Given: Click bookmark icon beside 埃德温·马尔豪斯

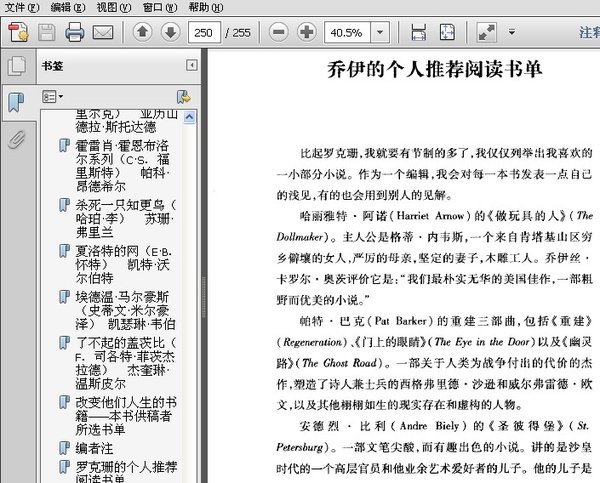Looking at the screenshot, I should pos(64,297).
